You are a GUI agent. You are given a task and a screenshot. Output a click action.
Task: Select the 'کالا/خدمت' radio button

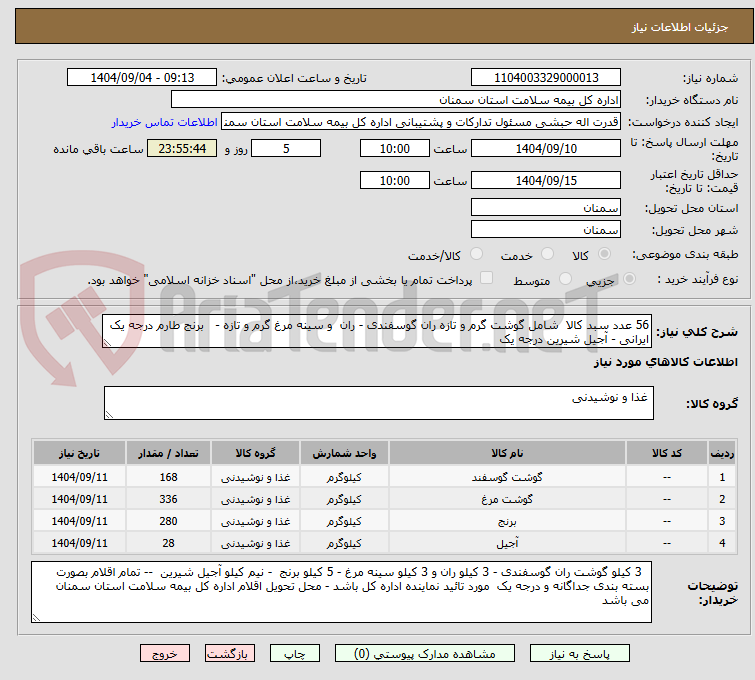click(x=476, y=254)
